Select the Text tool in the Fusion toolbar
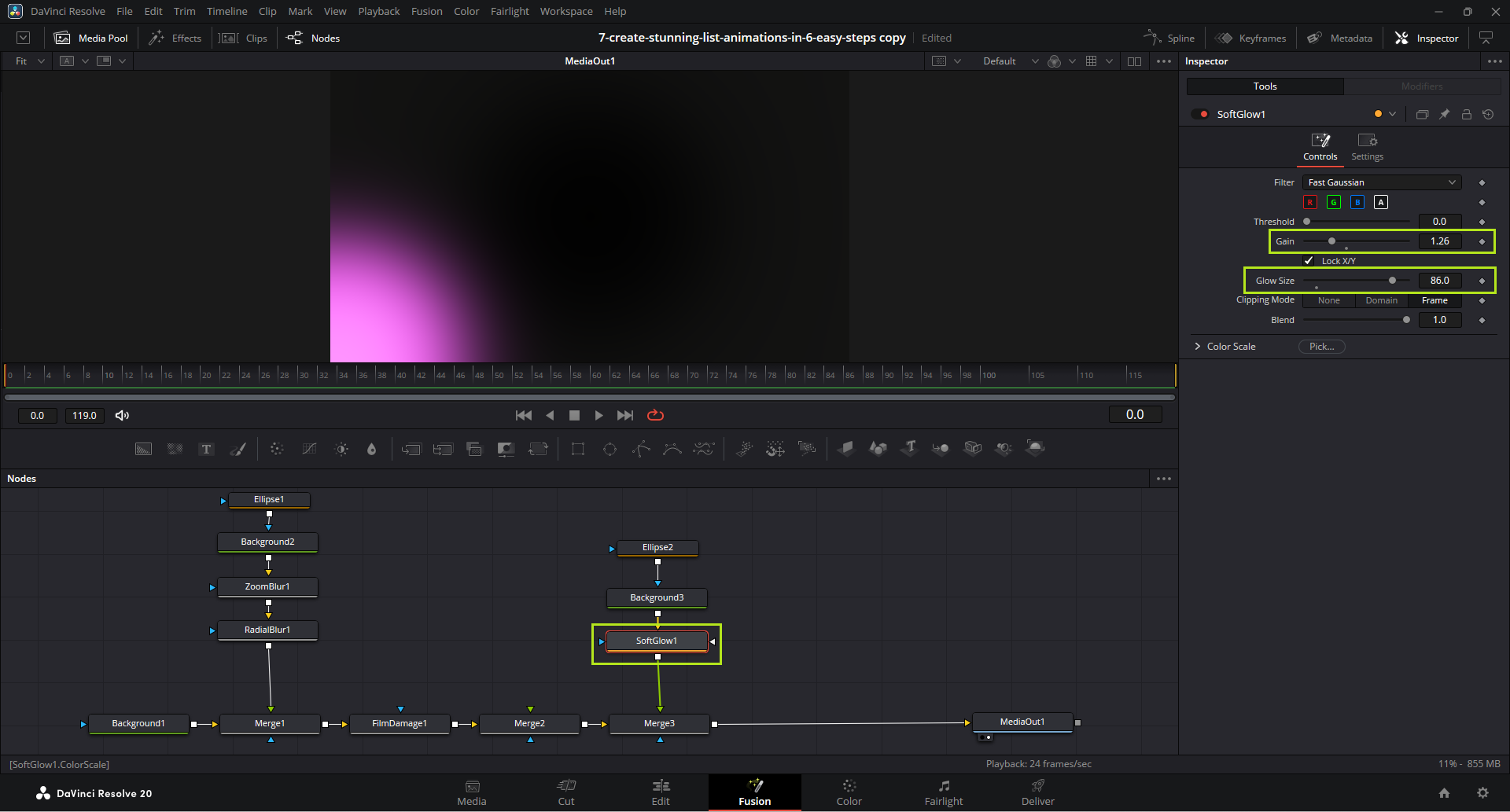Image resolution: width=1510 pixels, height=812 pixels. (x=206, y=449)
